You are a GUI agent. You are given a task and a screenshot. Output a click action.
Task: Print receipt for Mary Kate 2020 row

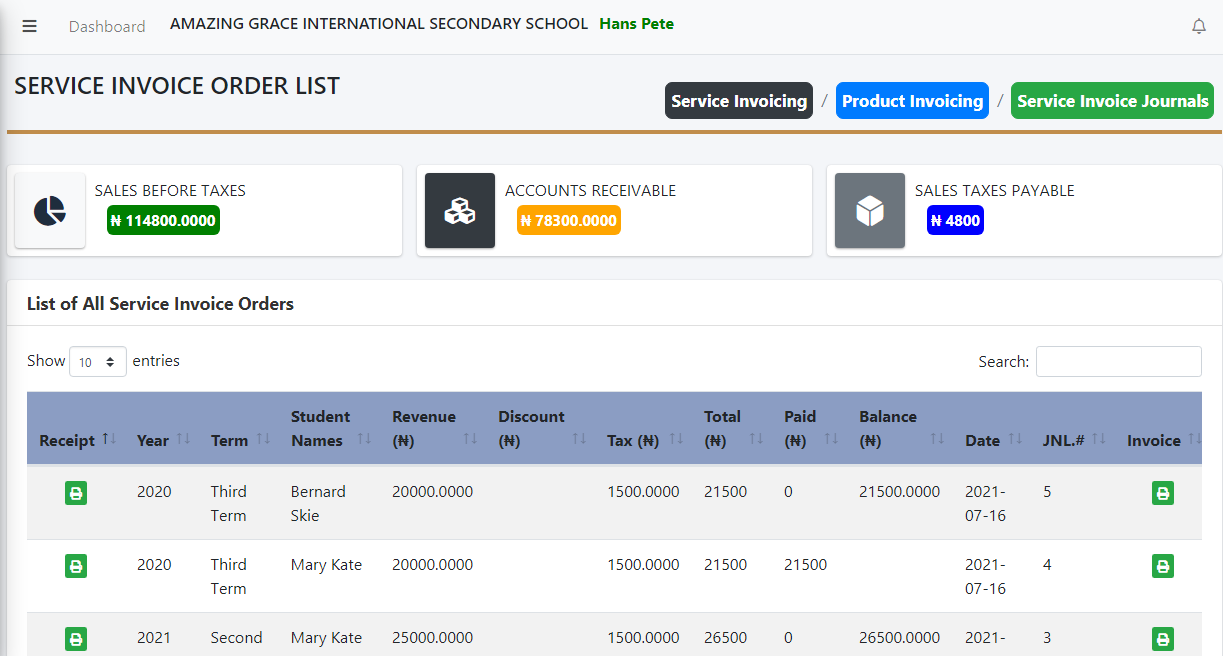pyautogui.click(x=76, y=566)
